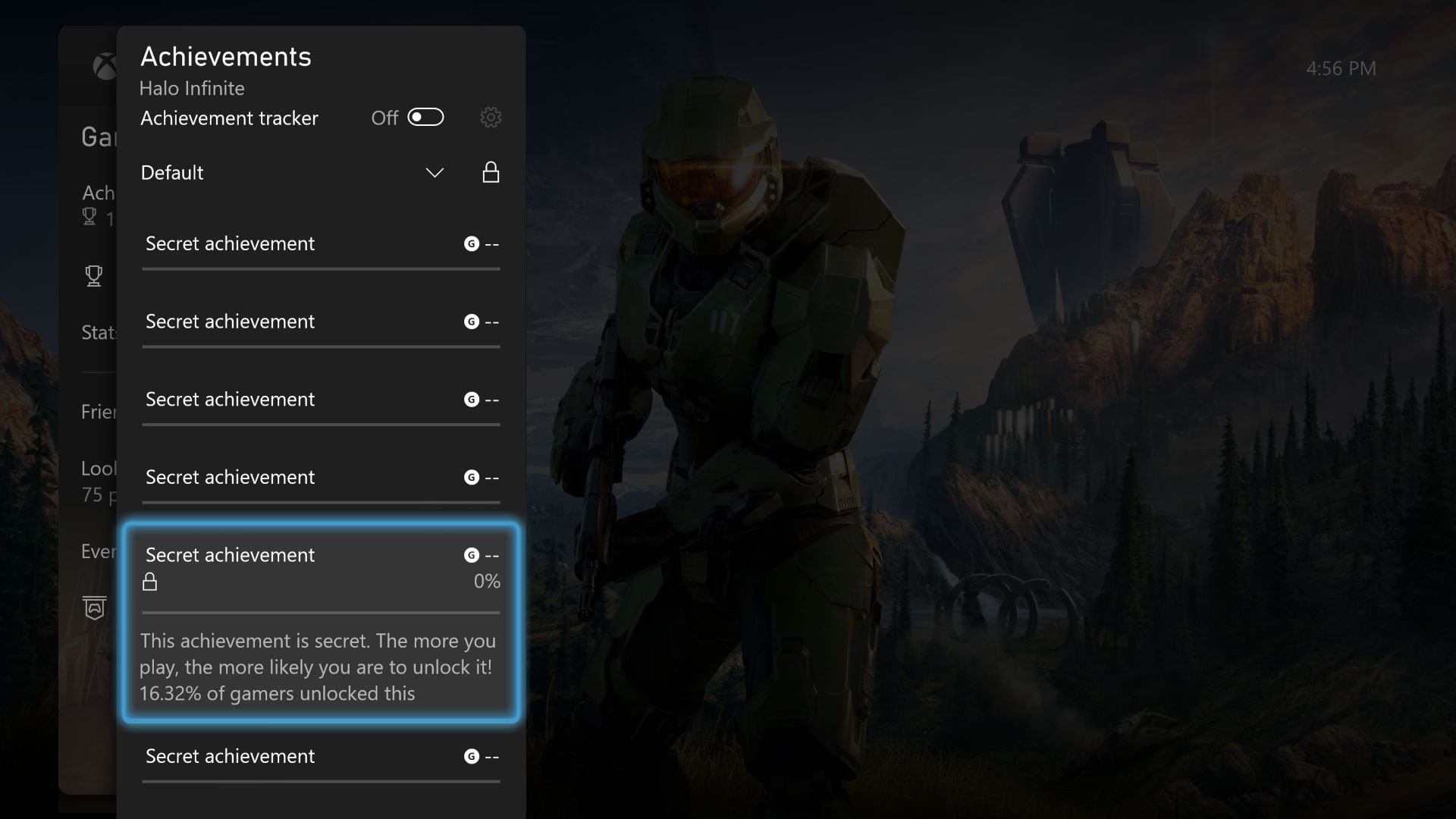The image size is (1456, 819).
Task: Open the Default achievements filter dropdown
Action: coord(435,173)
